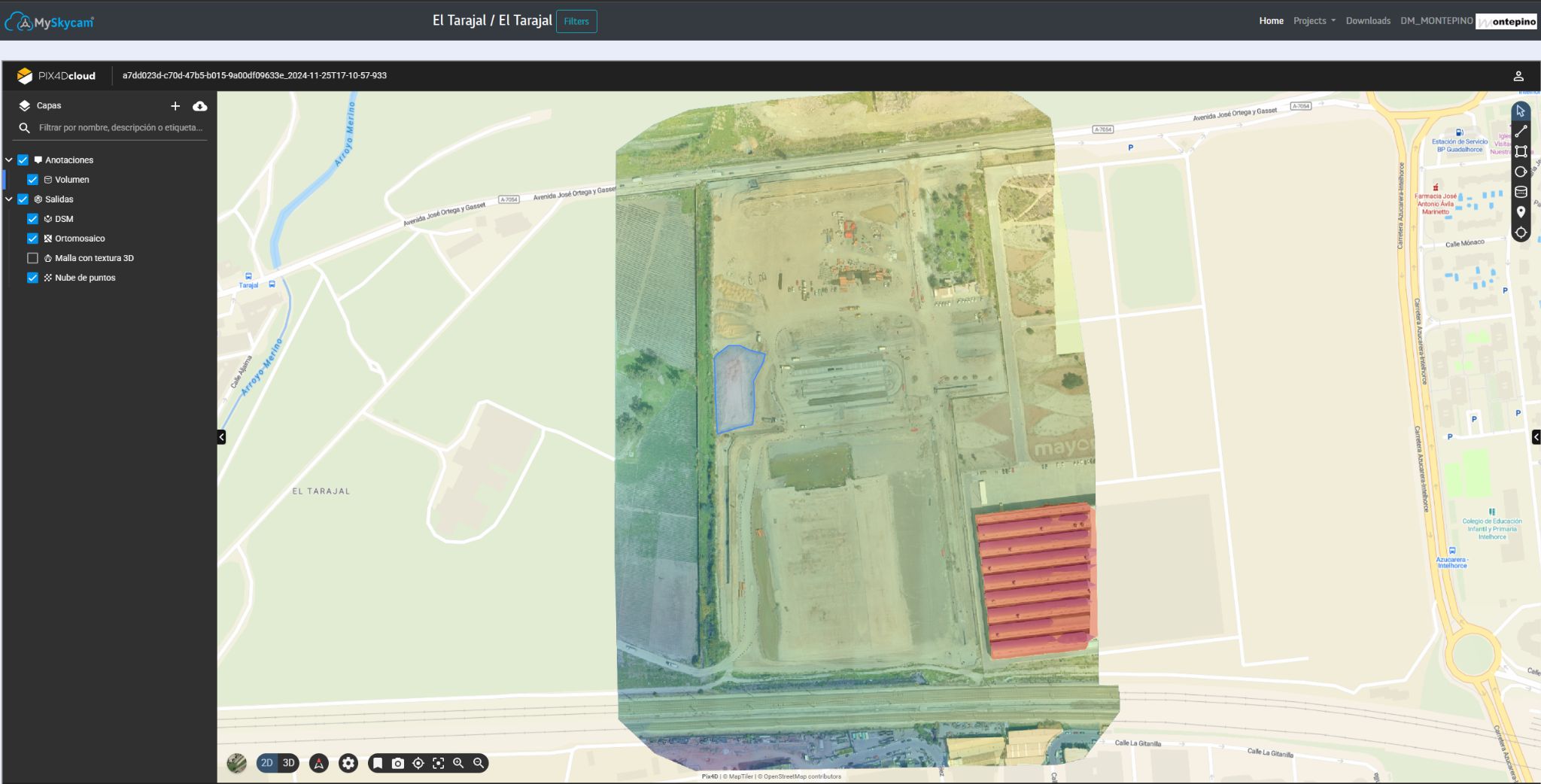Click the Filters button
This screenshot has width=1541, height=784.
pyautogui.click(x=576, y=21)
